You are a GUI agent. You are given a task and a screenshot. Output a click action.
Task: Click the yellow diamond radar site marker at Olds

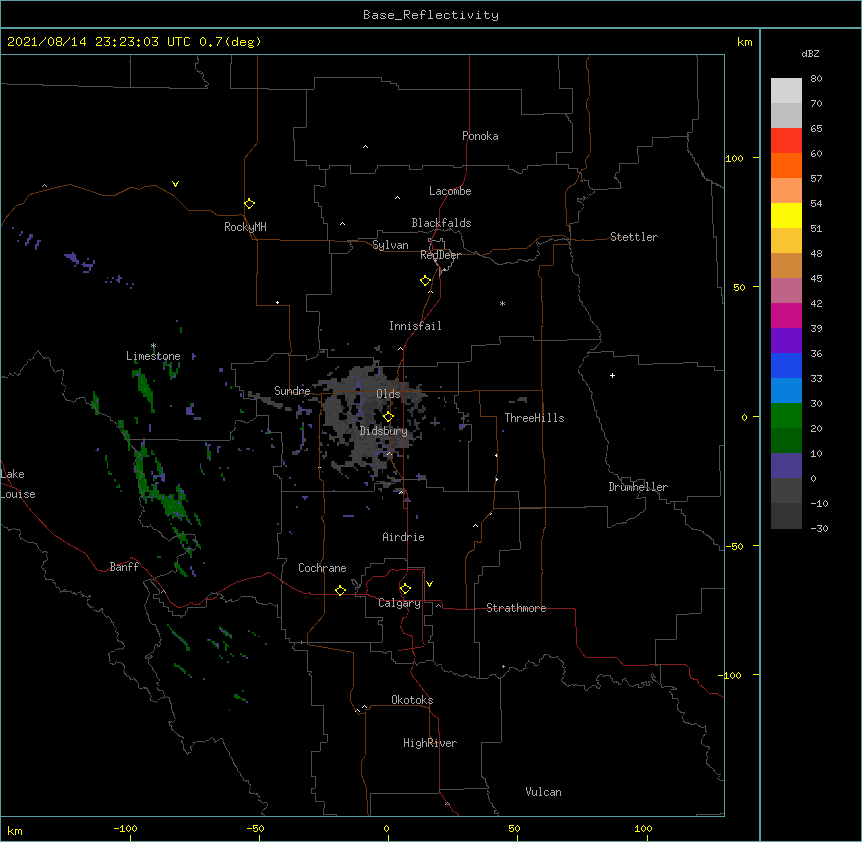pos(388,417)
